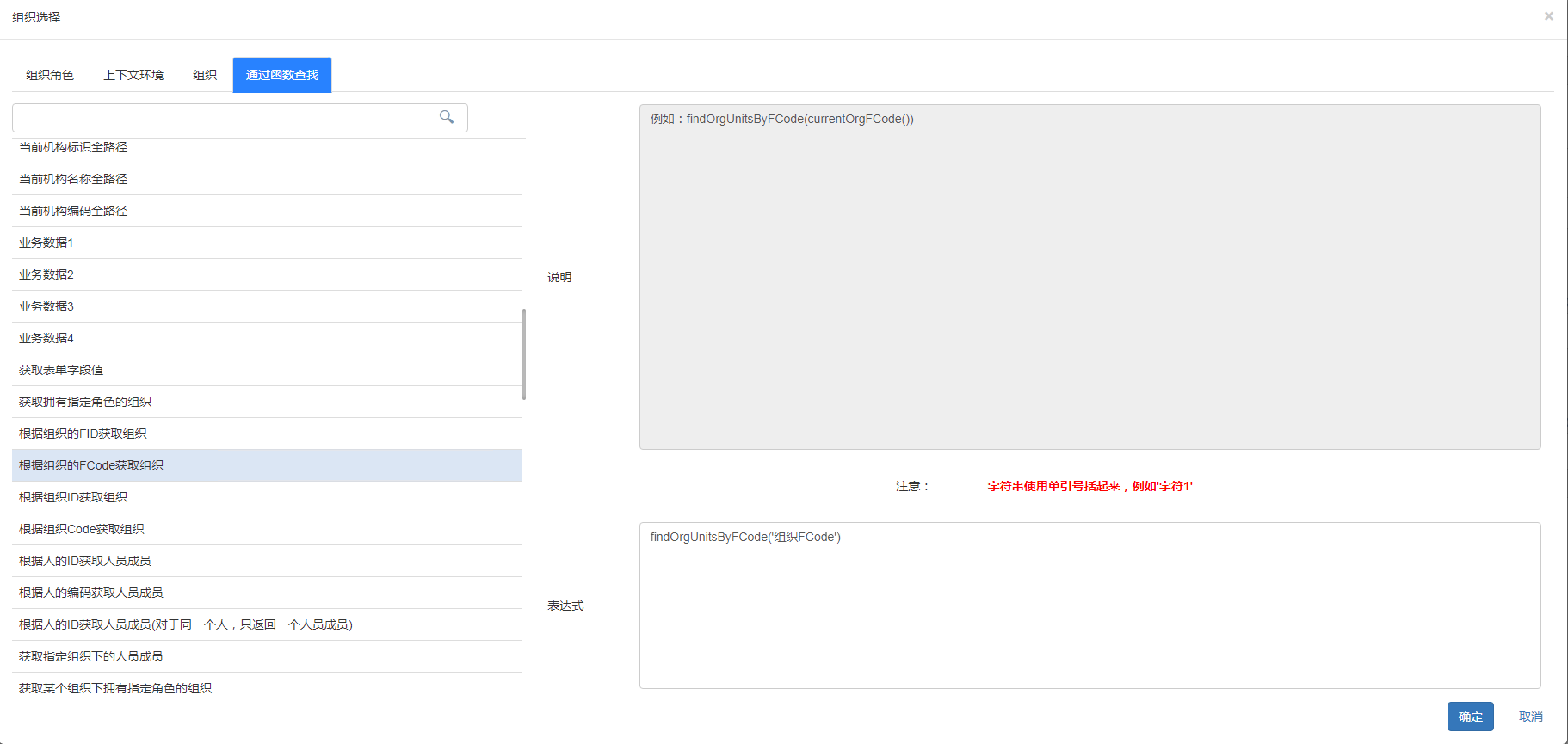Select highlighted 根据组织的FCode获取组织 item
Screen dimensions: 1568x744
91,465
